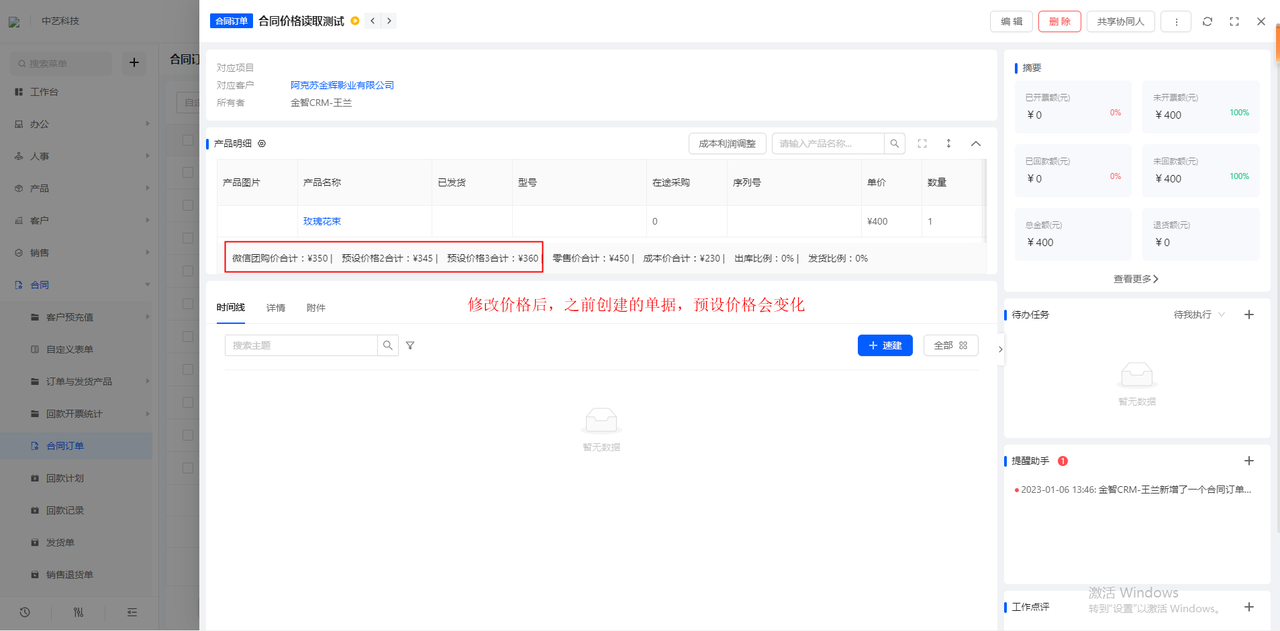Open 工作台 in the sidebar
Image resolution: width=1280 pixels, height=631 pixels.
click(76, 92)
